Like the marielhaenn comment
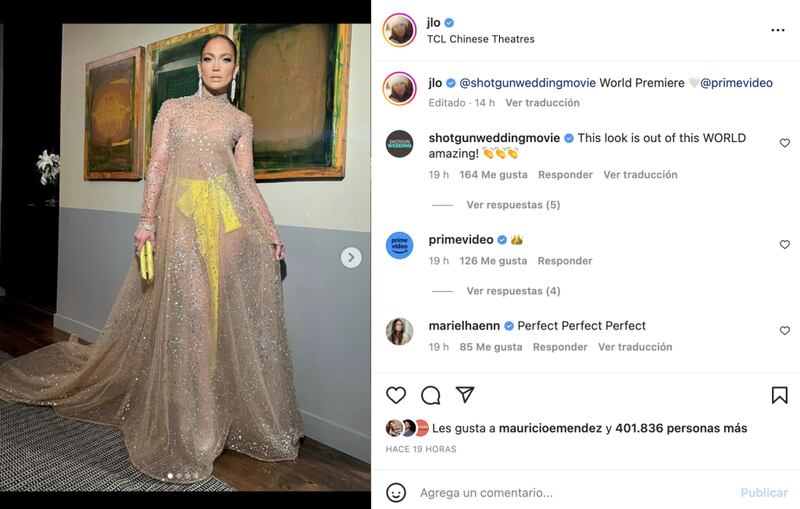800x509 pixels. (x=784, y=330)
